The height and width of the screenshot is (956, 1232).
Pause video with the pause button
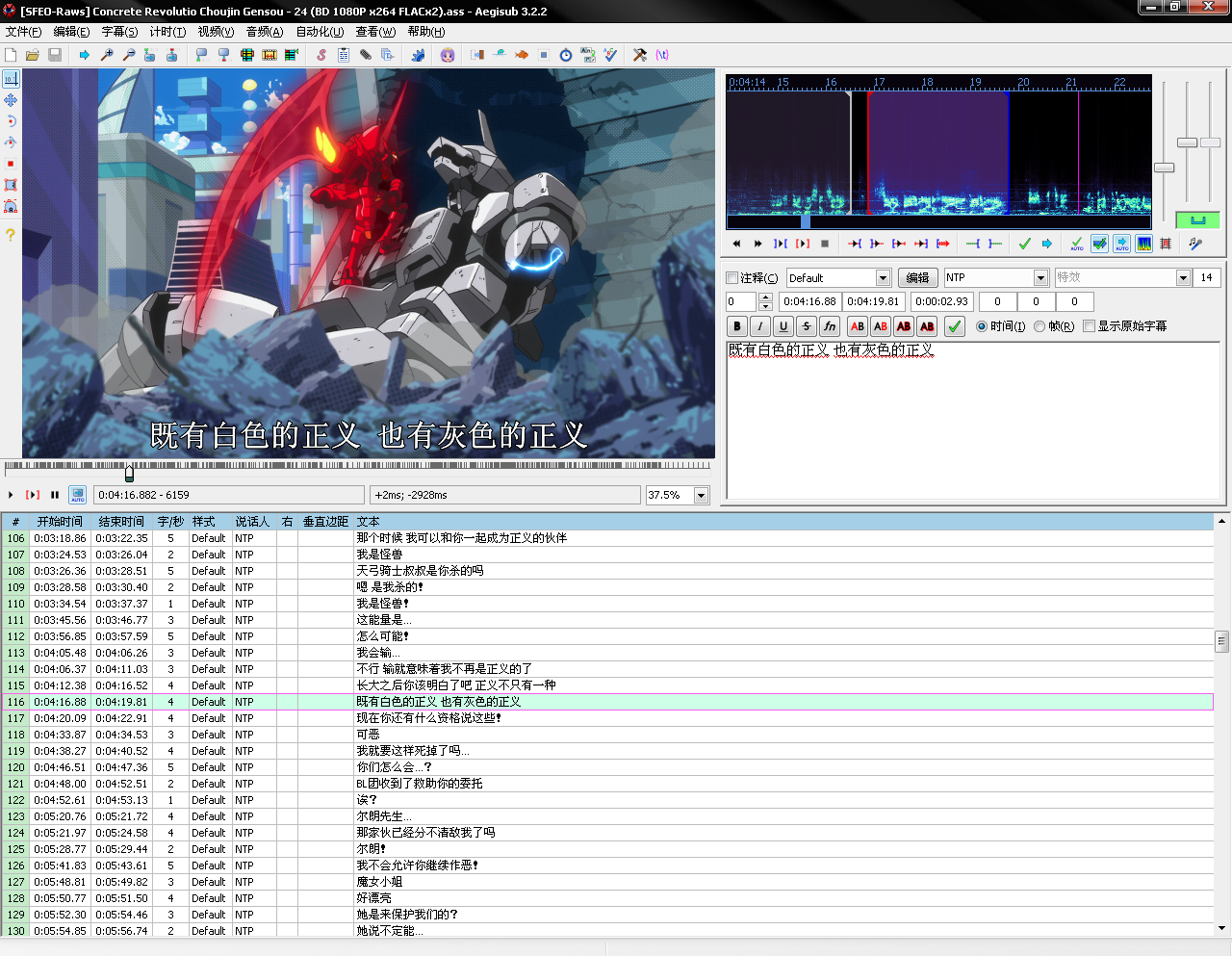[x=55, y=495]
